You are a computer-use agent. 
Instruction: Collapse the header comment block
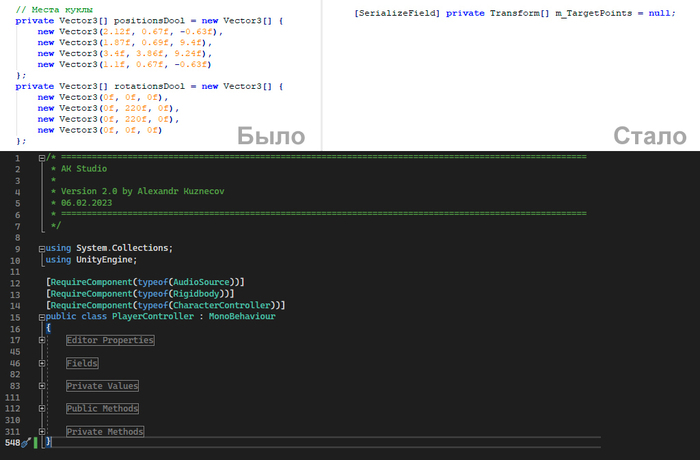(x=42, y=158)
